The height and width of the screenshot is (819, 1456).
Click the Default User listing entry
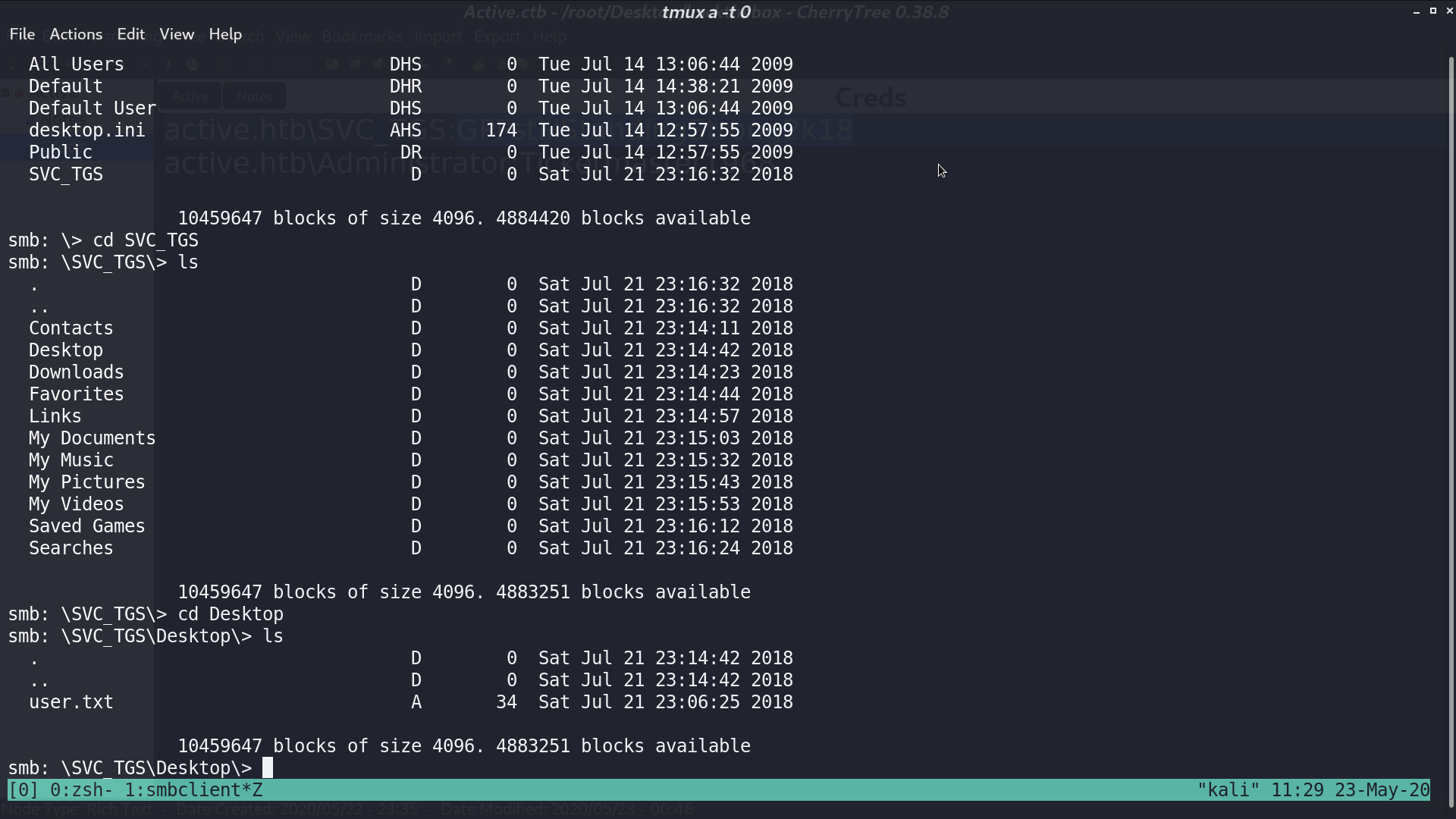(93, 108)
